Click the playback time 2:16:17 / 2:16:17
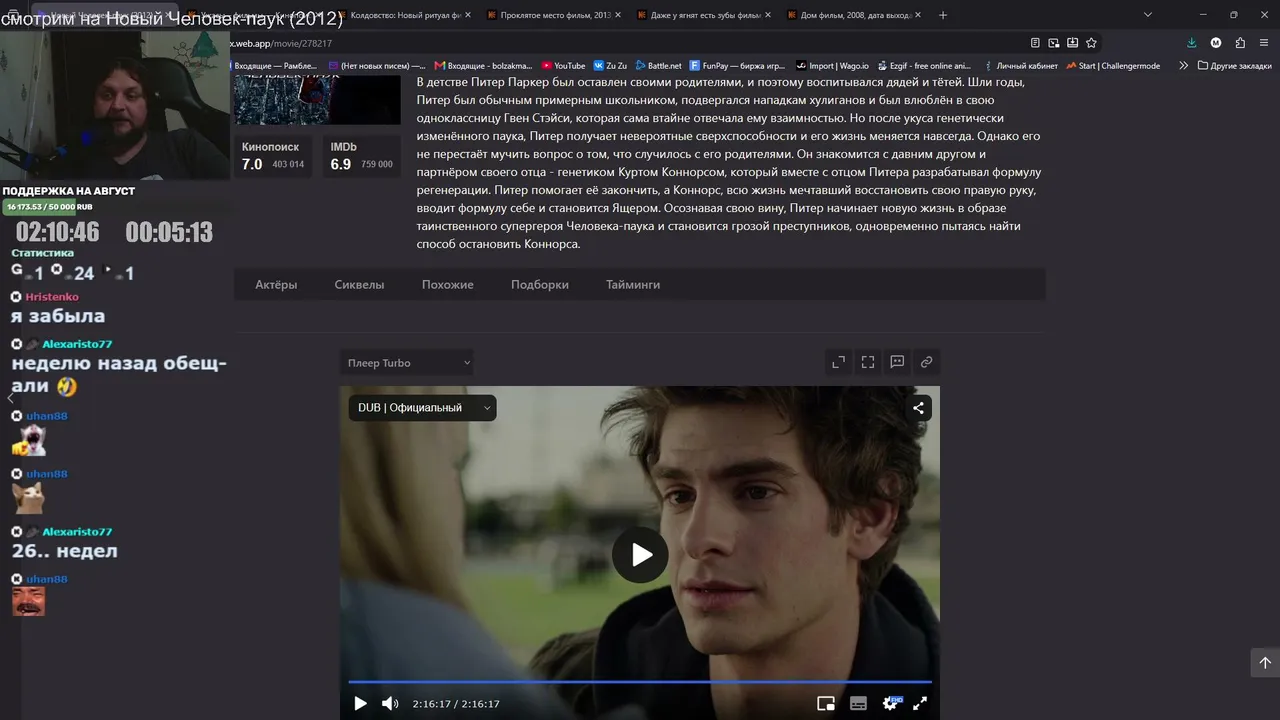 click(456, 704)
